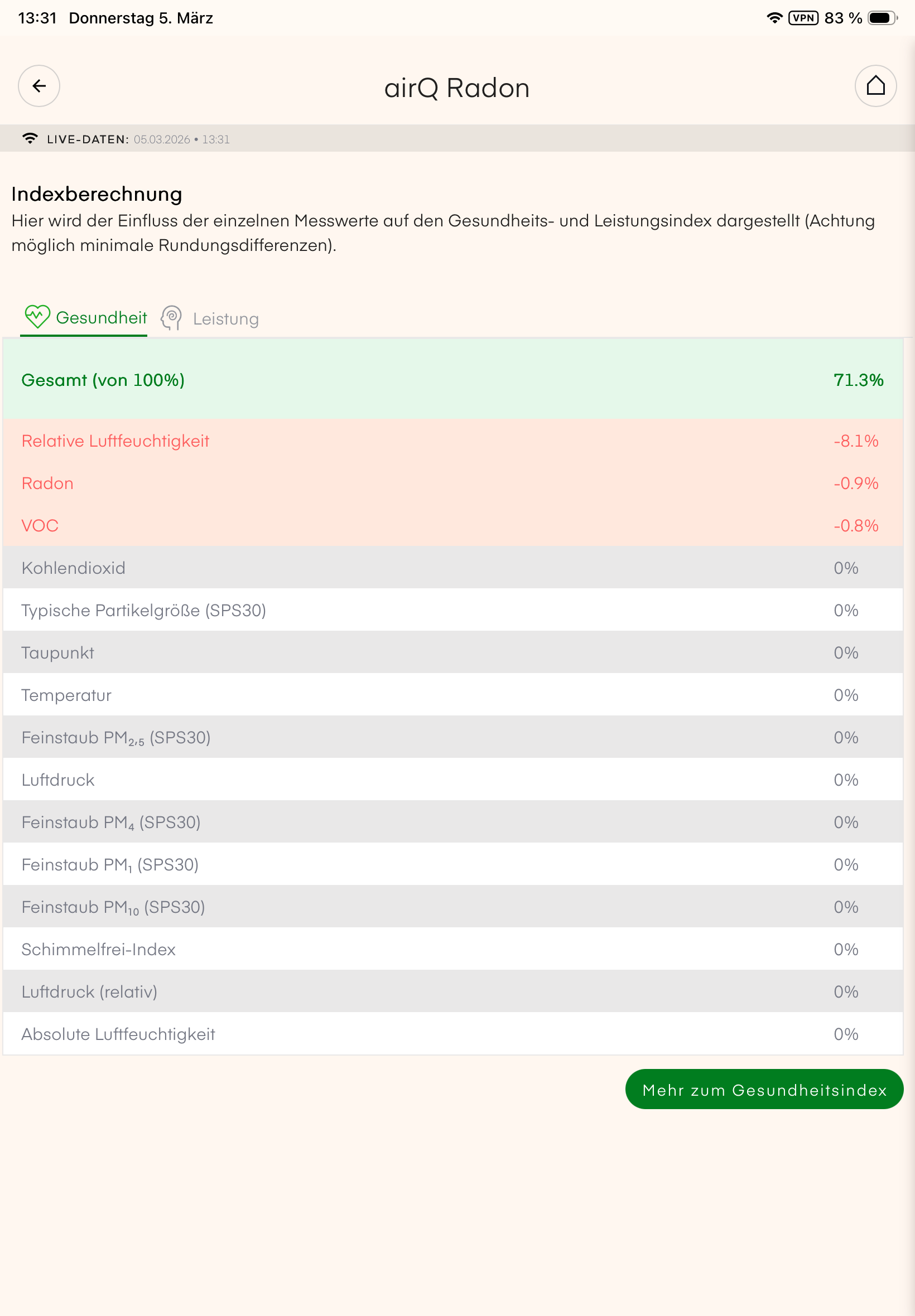Tap the battery icon in status bar
The height and width of the screenshot is (1316, 915).
(x=882, y=18)
